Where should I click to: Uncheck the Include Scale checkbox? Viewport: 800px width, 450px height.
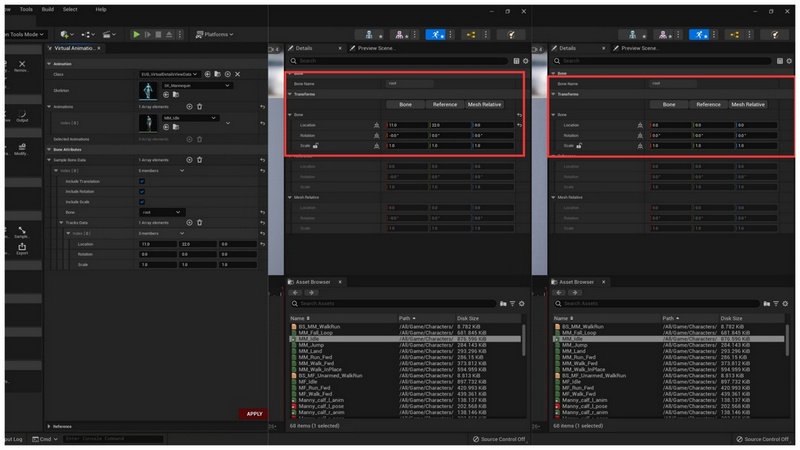(142, 201)
